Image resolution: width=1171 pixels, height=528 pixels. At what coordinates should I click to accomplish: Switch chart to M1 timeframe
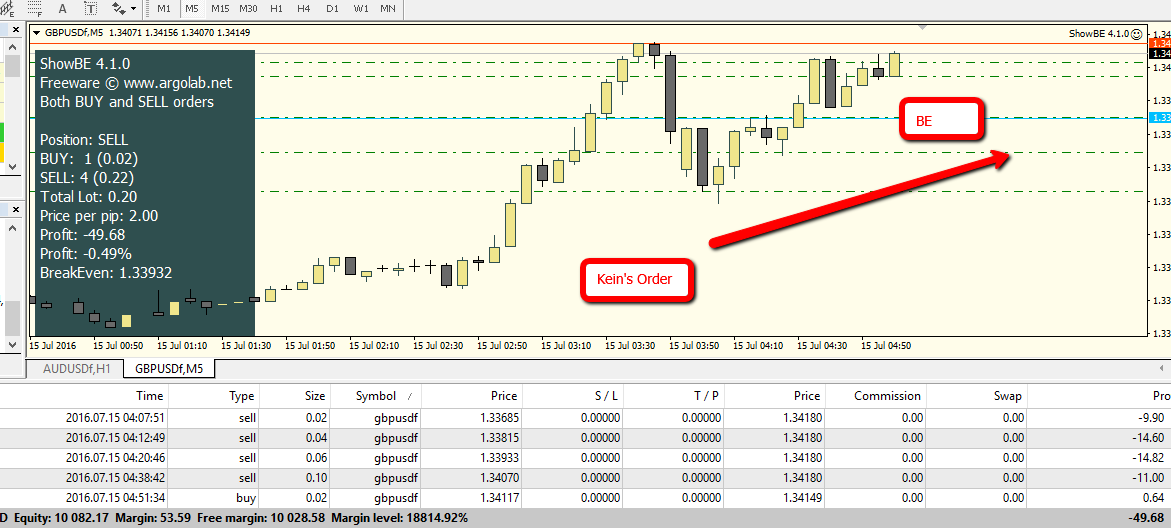pos(164,9)
